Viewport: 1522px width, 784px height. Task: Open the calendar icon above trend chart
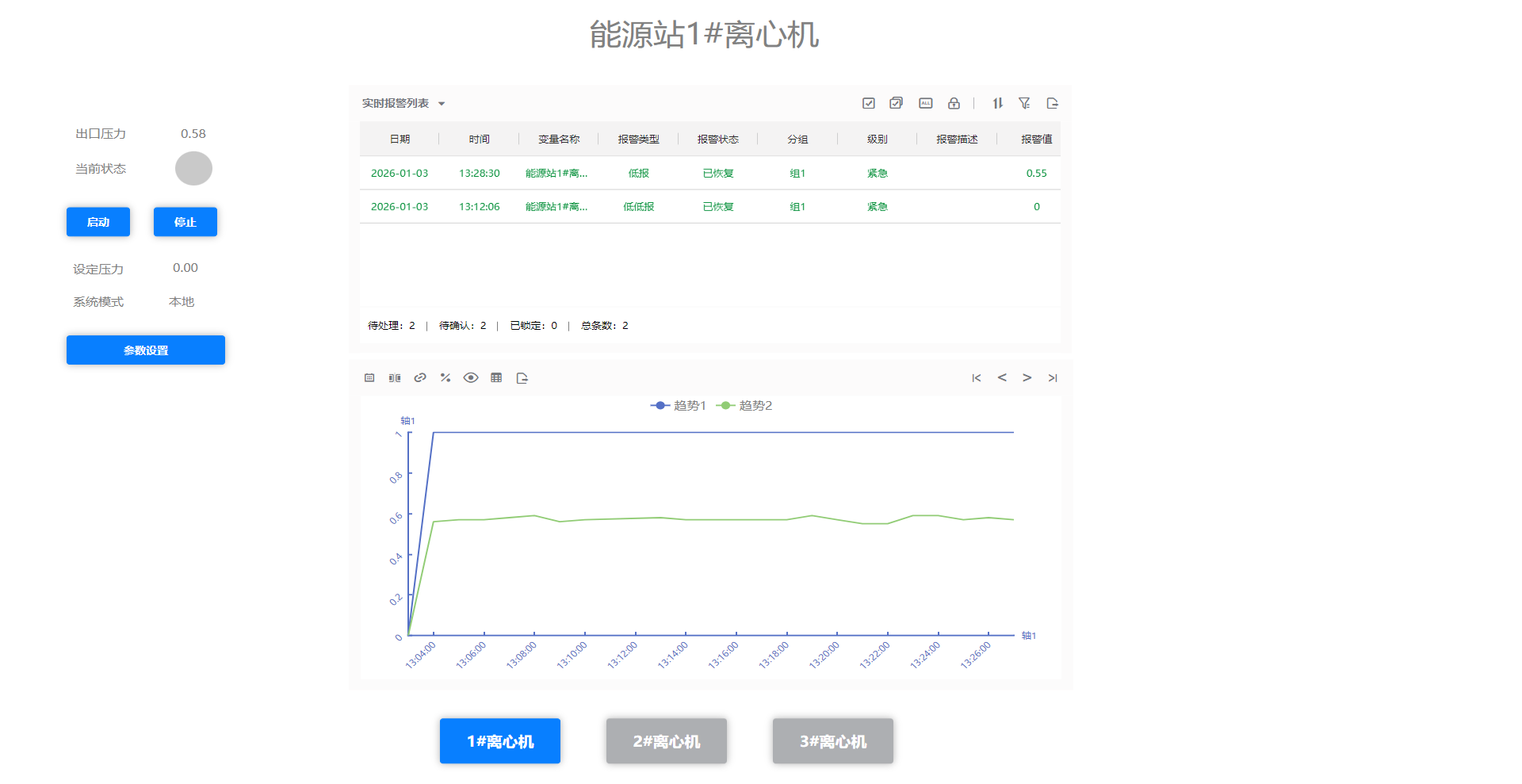[x=369, y=378]
